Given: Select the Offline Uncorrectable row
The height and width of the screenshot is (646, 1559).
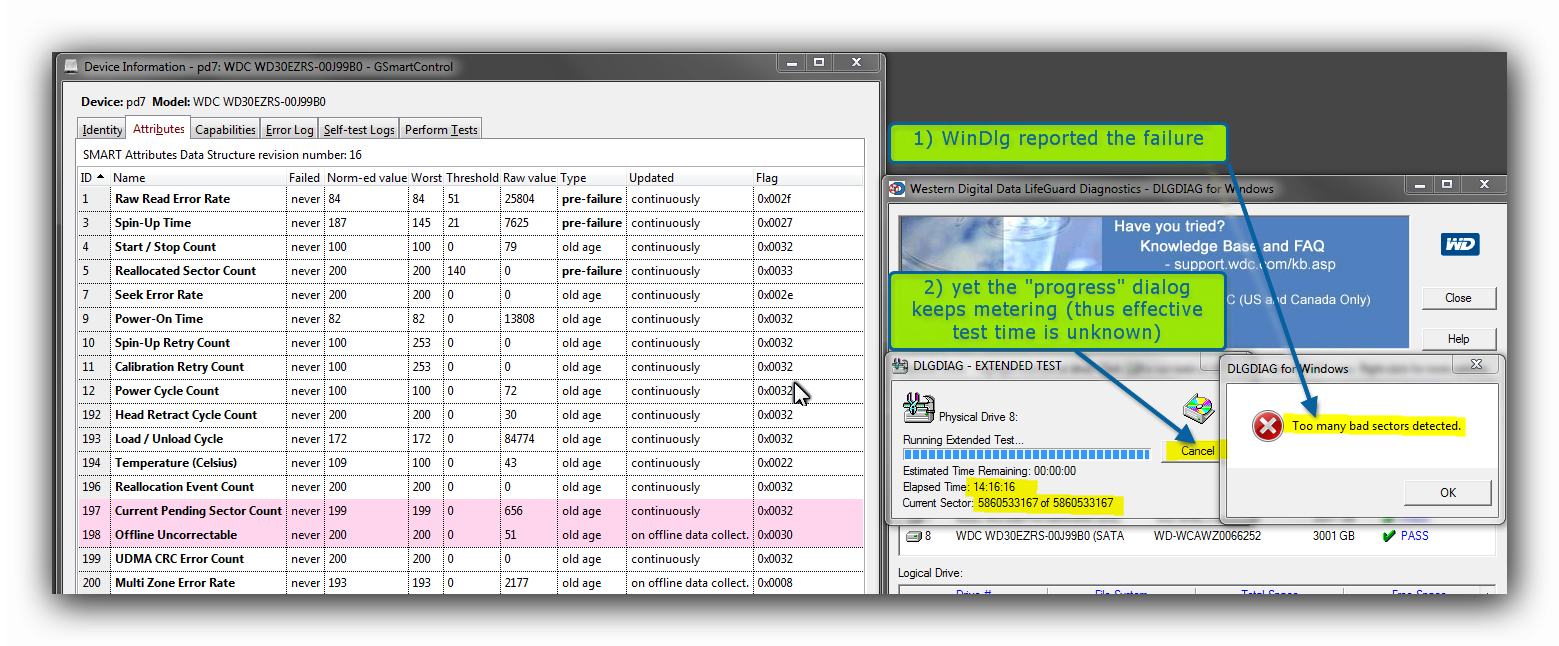Looking at the screenshot, I should (x=470, y=535).
